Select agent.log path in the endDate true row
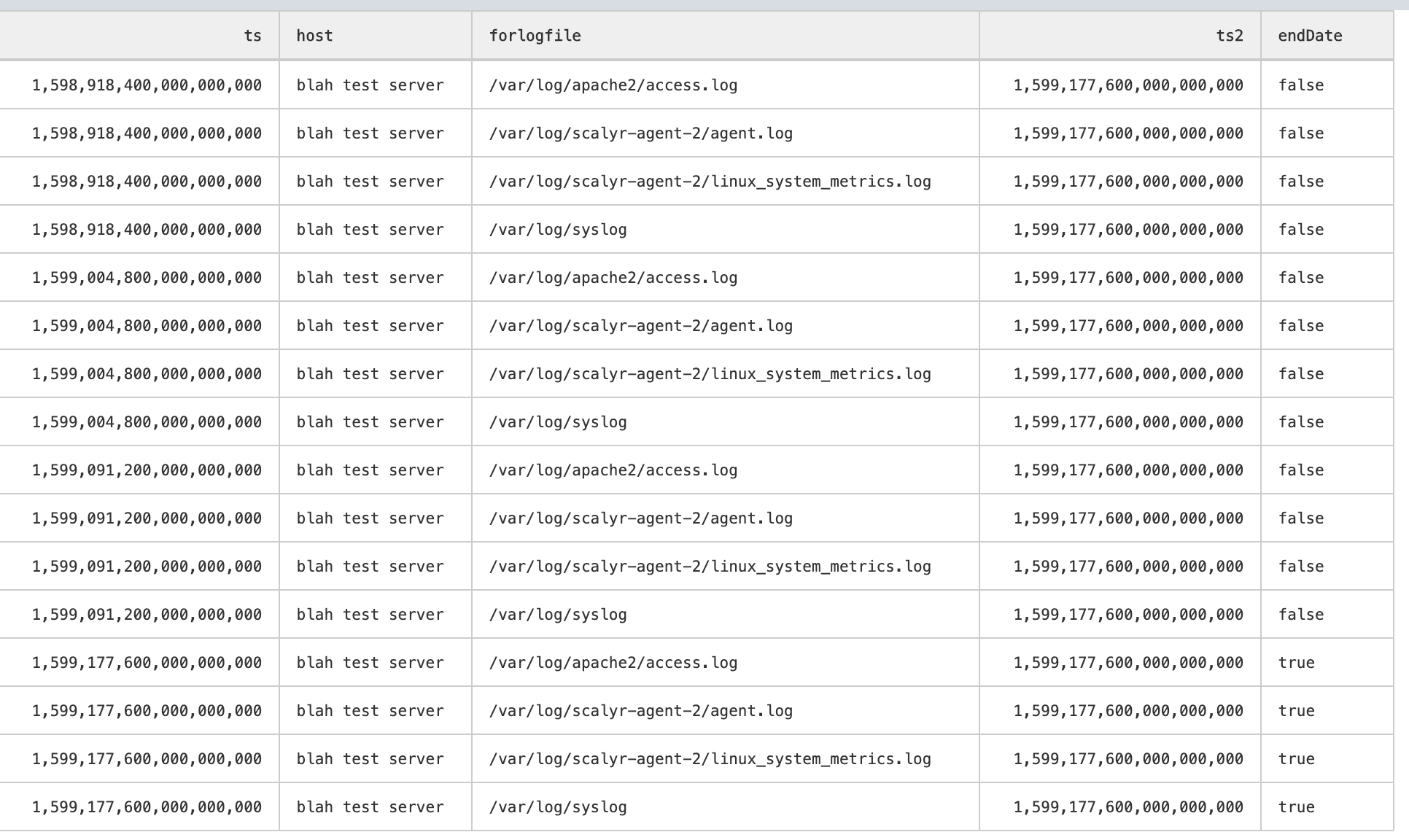This screenshot has height=840, width=1409. point(640,711)
